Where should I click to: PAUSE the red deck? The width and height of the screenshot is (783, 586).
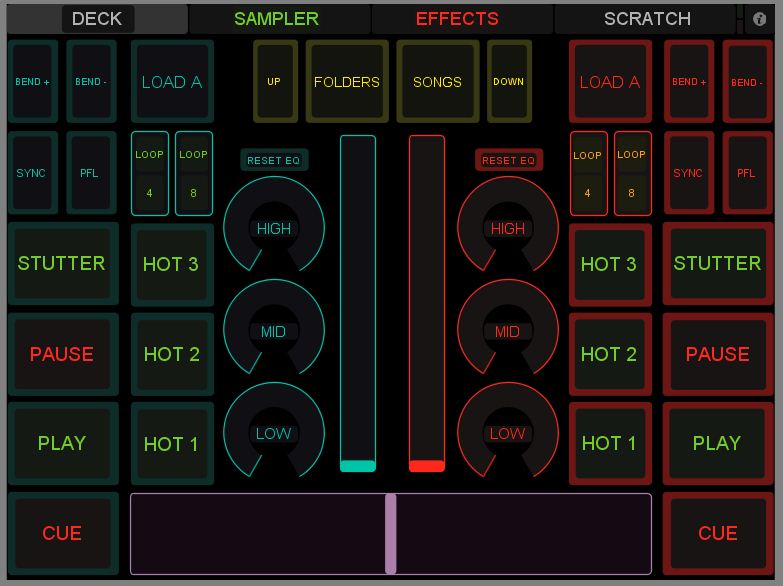tap(718, 354)
